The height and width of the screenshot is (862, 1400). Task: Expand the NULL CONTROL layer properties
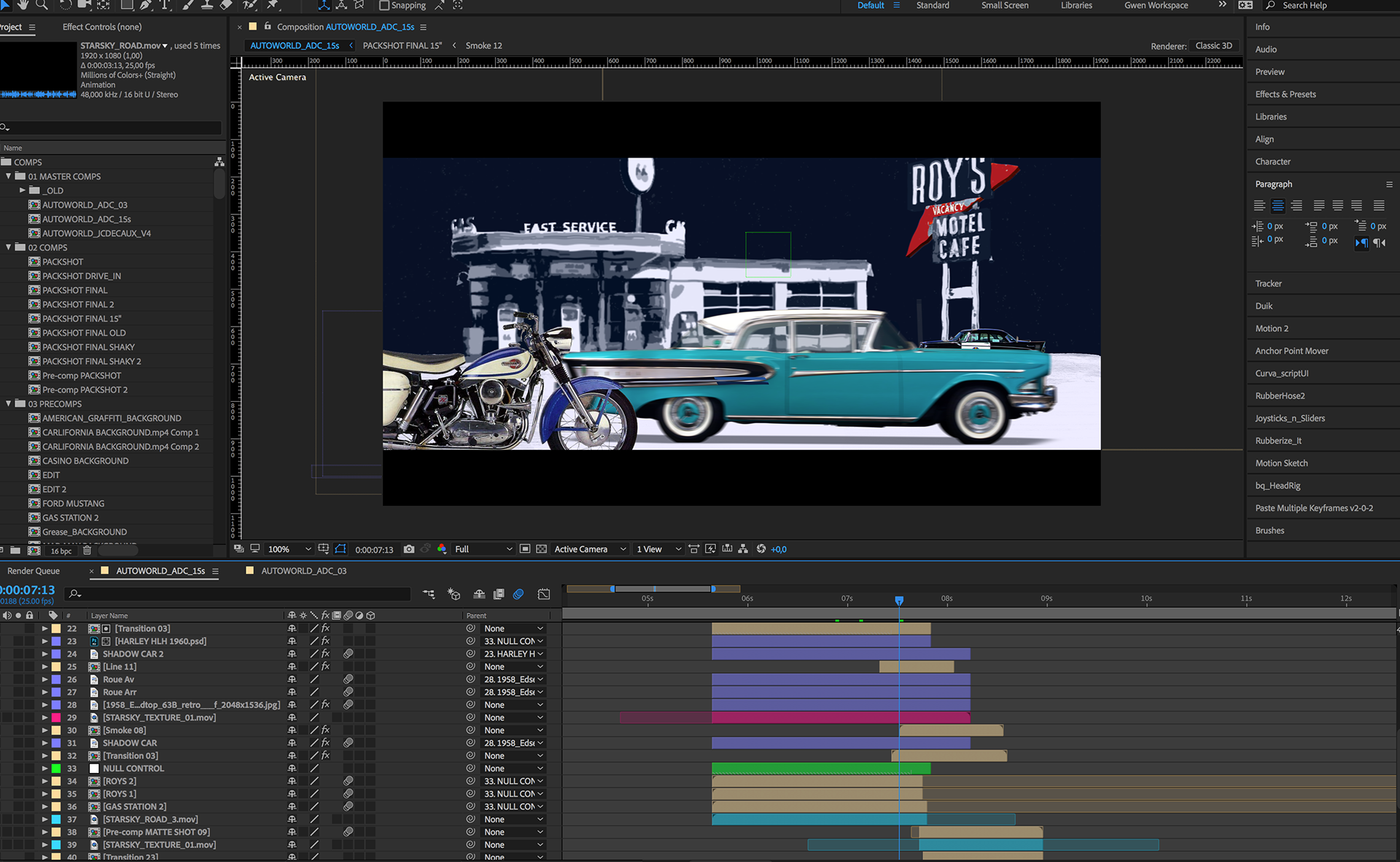pos(44,769)
